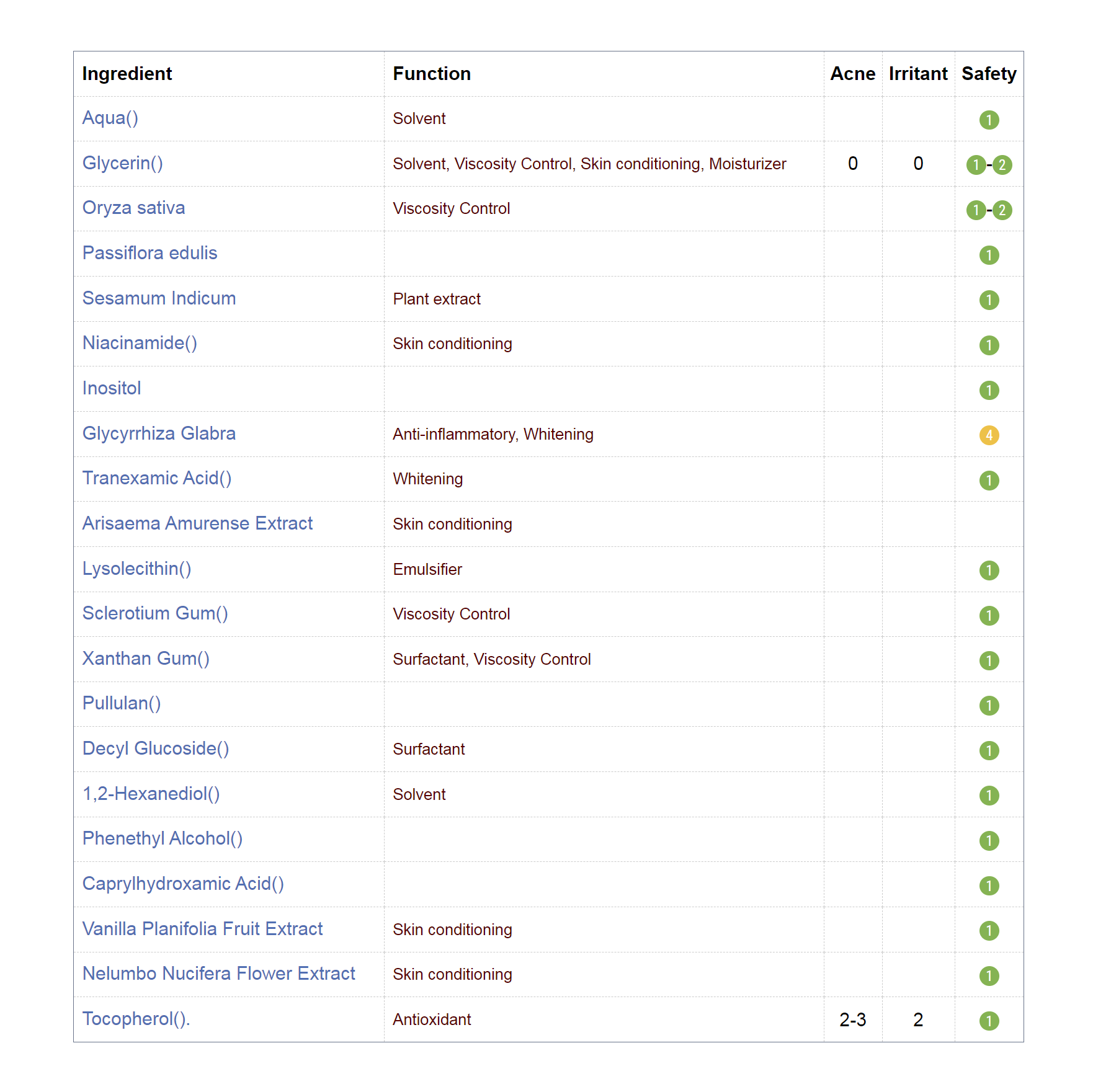Click the safety badge for Caprylhydroxamic Acid()
Screen dimensions: 1093x1092
(989, 886)
